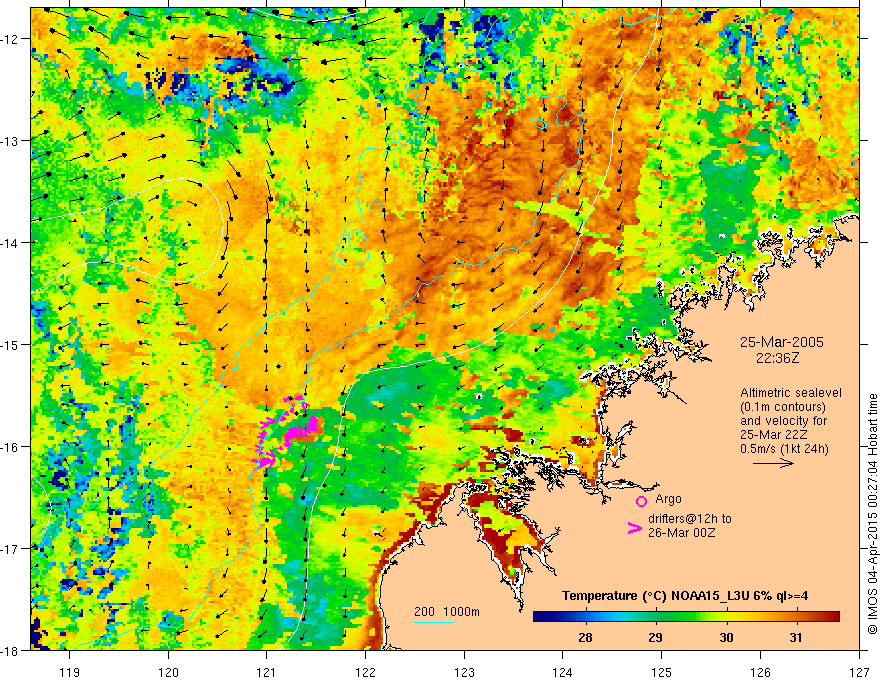Click the longitude axis label 120

pyautogui.click(x=168, y=672)
